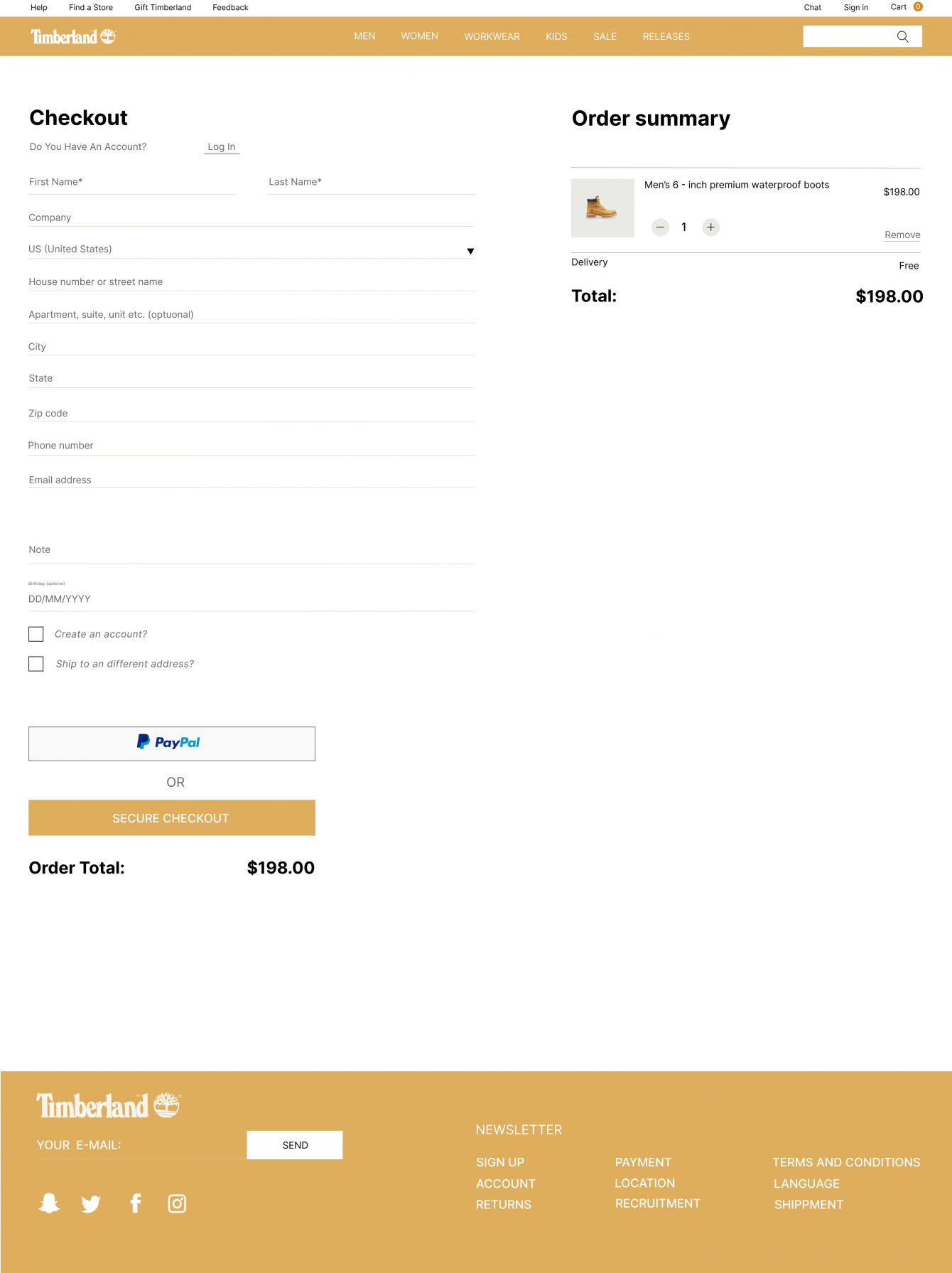The width and height of the screenshot is (952, 1273).
Task: Open the Twitter social icon
Action: (91, 1203)
